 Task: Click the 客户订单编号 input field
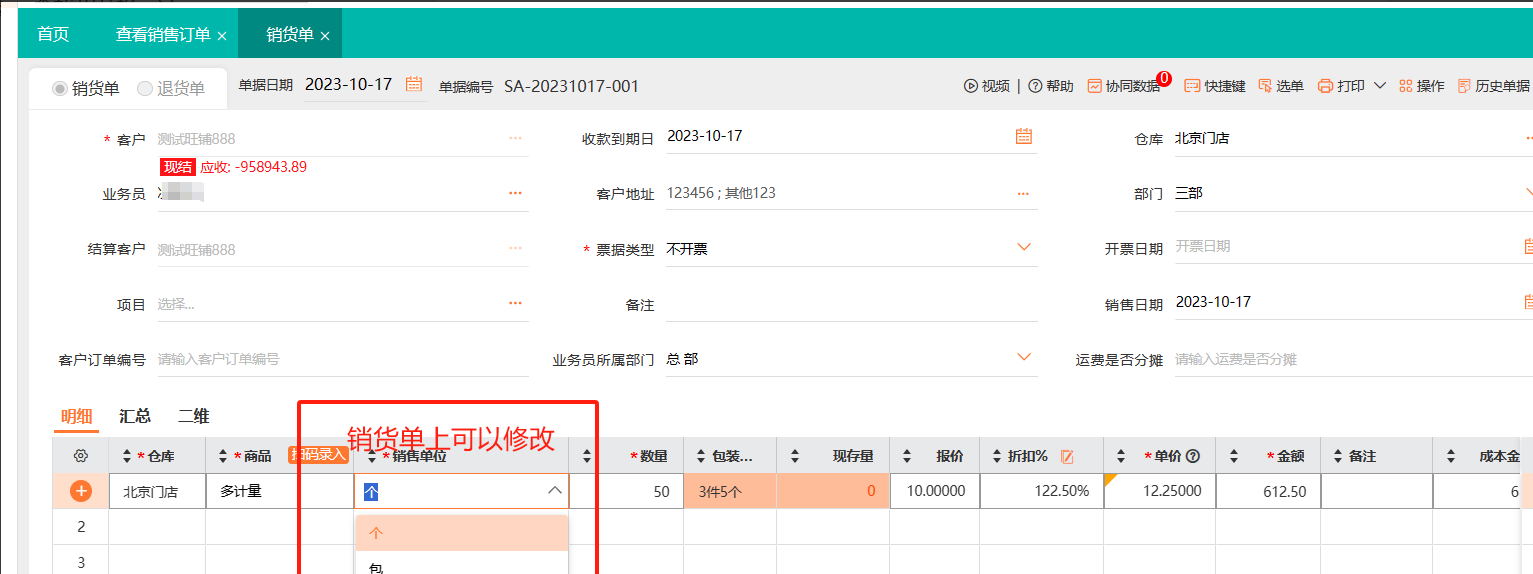(340, 359)
